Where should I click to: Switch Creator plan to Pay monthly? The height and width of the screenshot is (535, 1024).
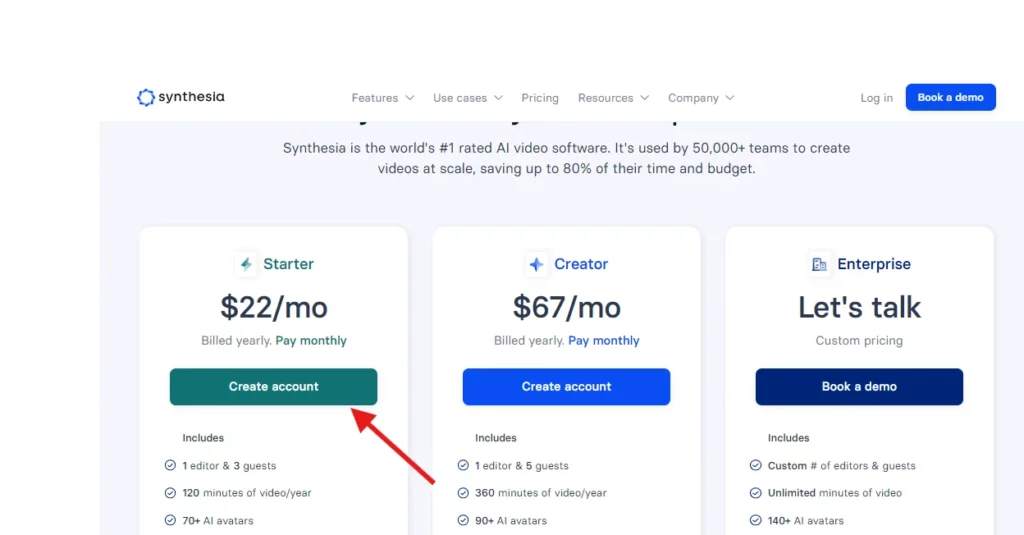tap(603, 340)
